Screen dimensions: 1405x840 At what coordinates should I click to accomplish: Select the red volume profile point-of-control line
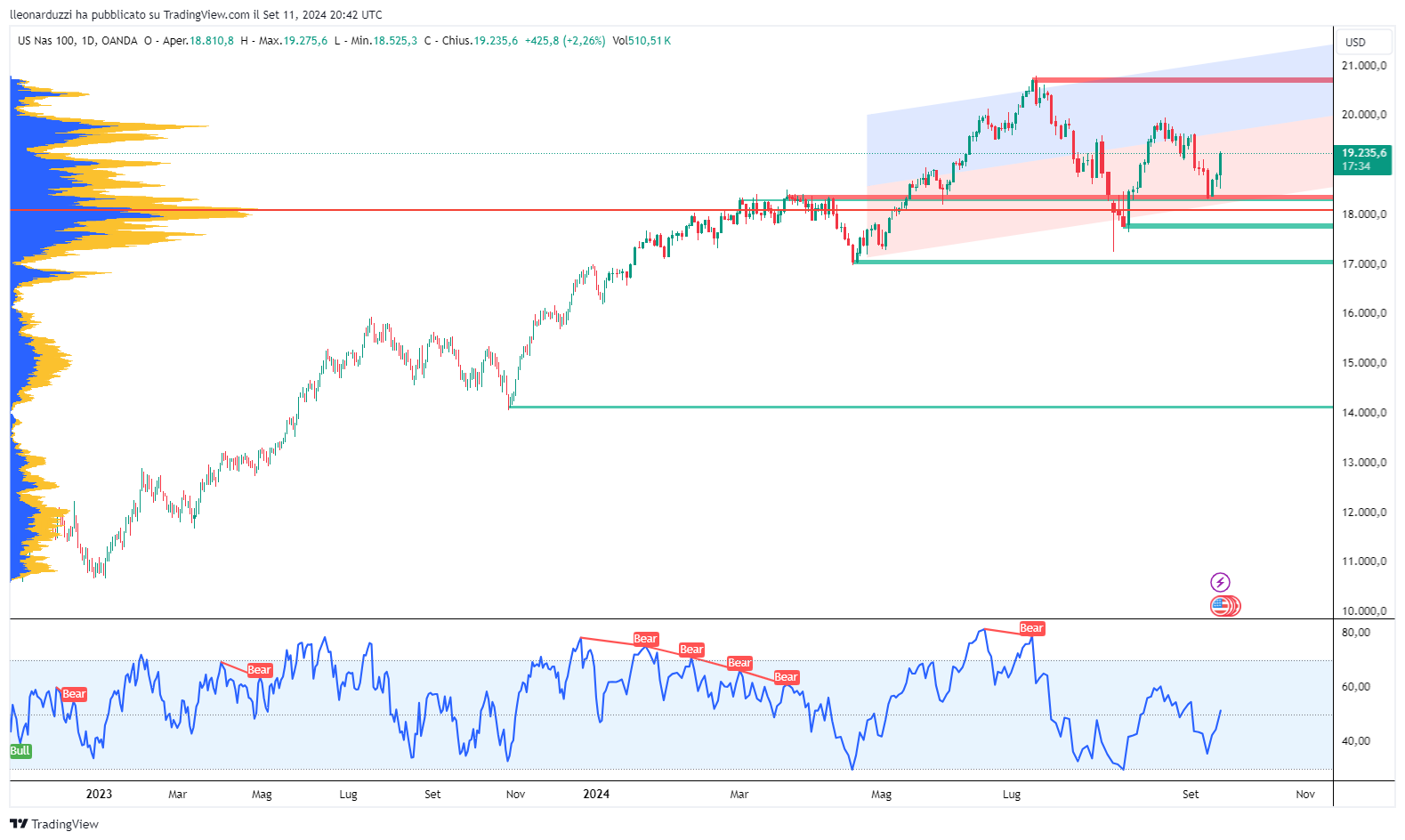671,211
